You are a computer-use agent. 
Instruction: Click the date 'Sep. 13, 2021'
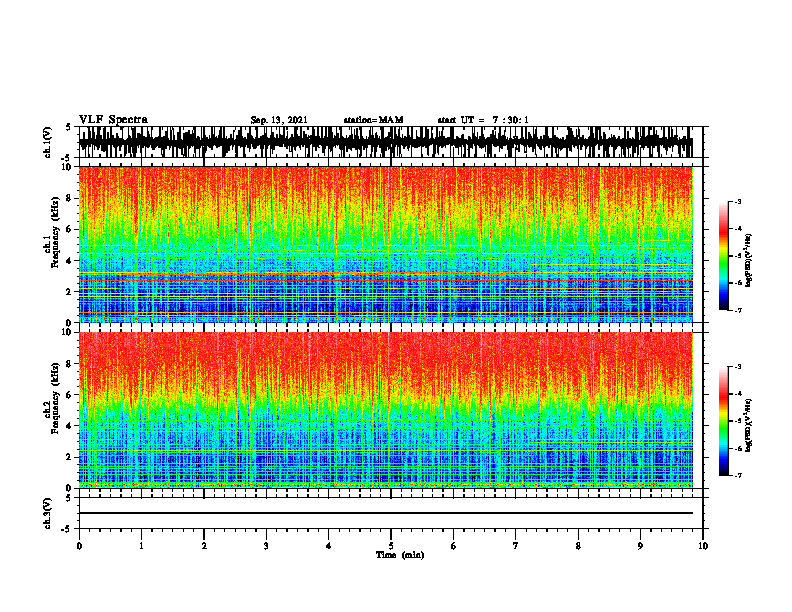tap(279, 120)
